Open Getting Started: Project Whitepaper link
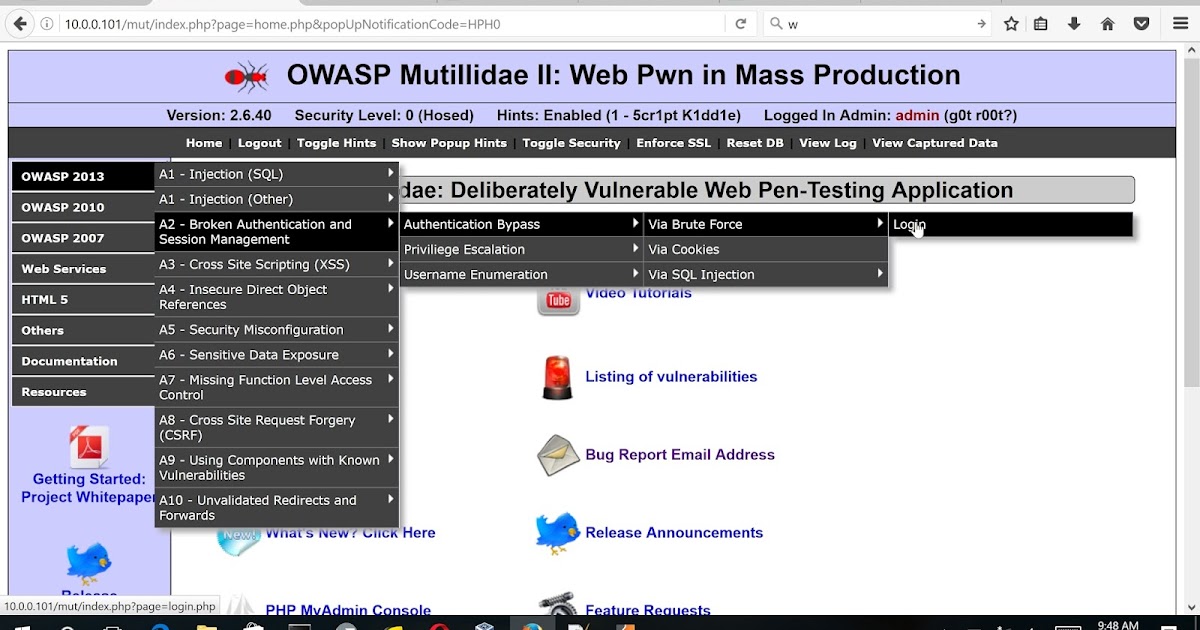Viewport: 1200px width, 630px height. click(88, 488)
